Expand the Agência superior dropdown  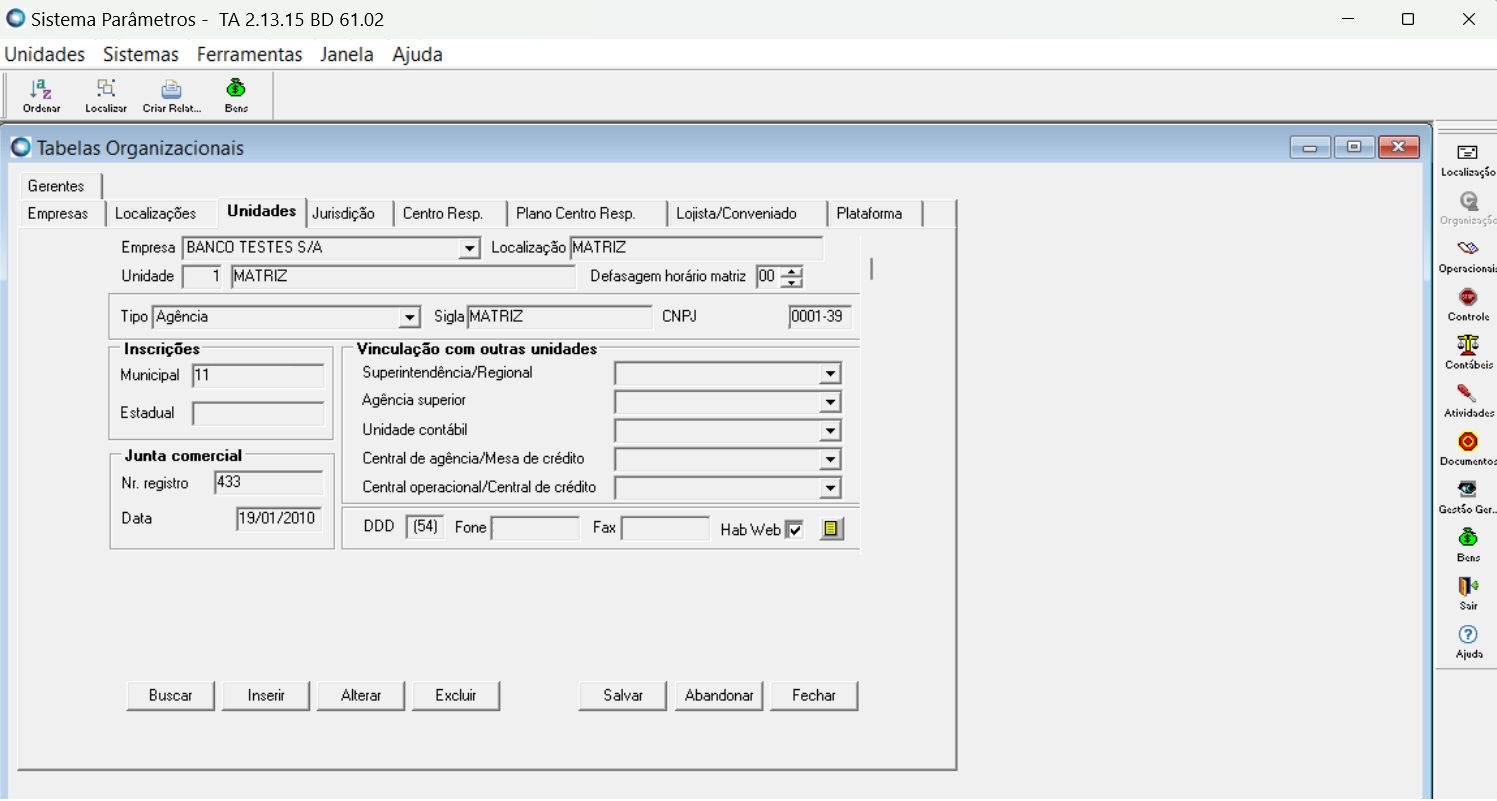(x=829, y=402)
